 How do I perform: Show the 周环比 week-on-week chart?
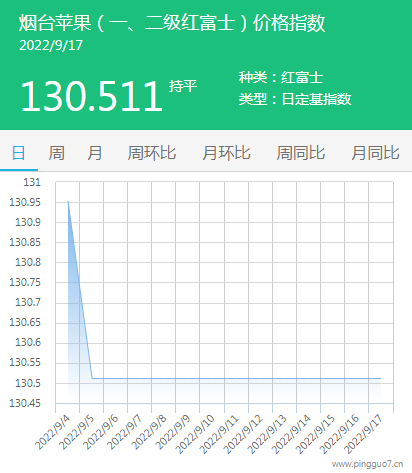tap(152, 153)
